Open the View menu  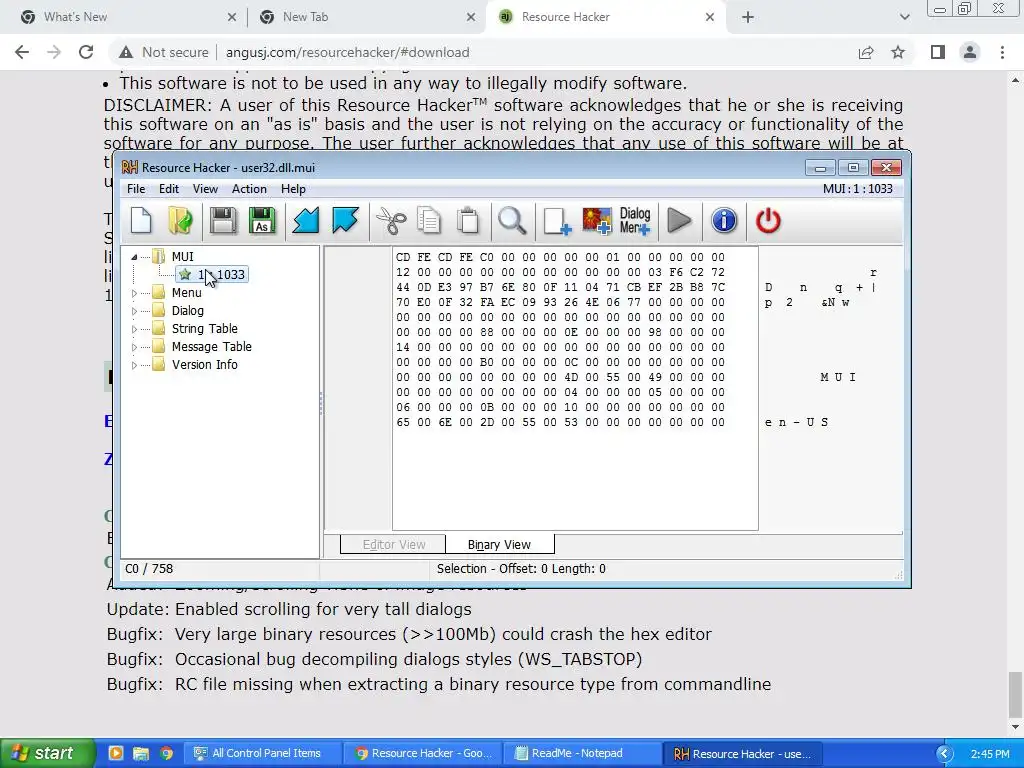205,189
